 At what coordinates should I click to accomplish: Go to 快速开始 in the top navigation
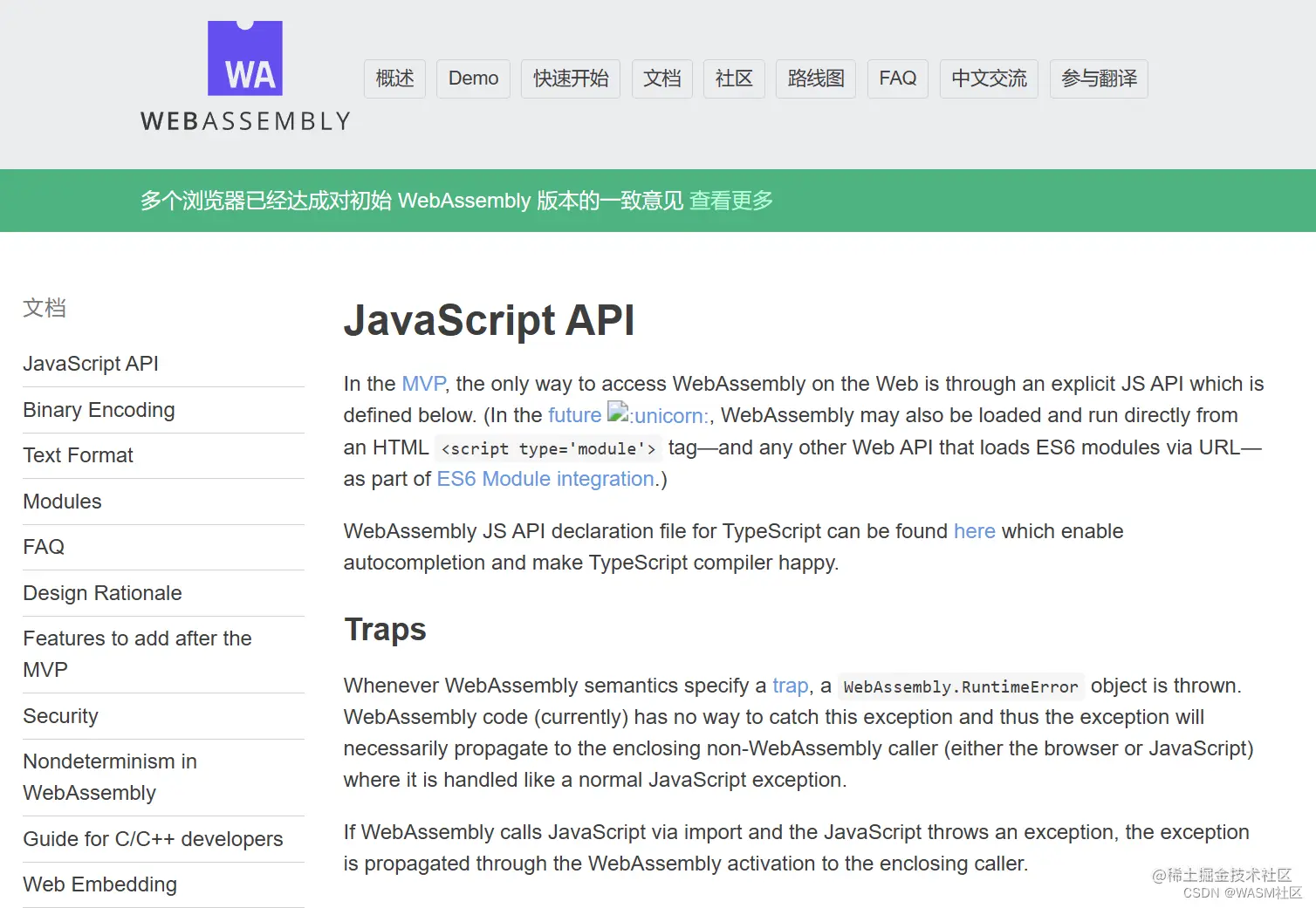[x=571, y=79]
